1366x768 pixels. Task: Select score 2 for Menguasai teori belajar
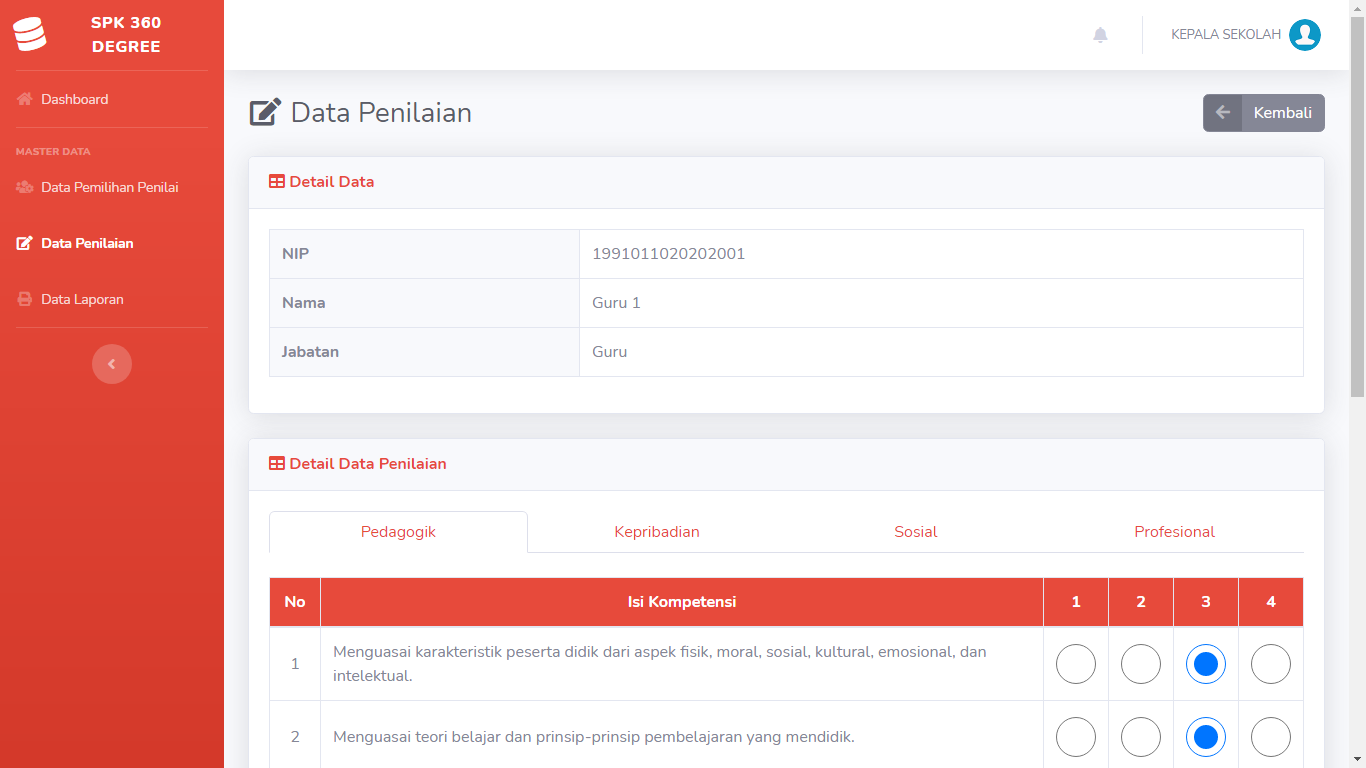coord(1141,737)
